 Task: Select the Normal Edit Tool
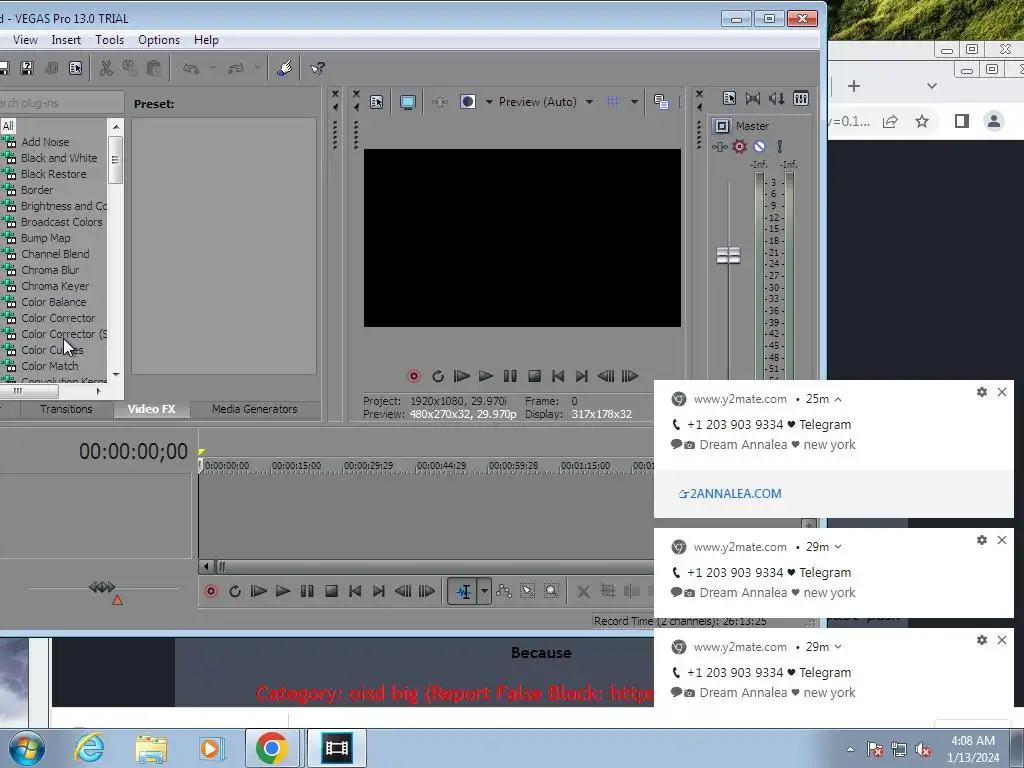(x=463, y=592)
